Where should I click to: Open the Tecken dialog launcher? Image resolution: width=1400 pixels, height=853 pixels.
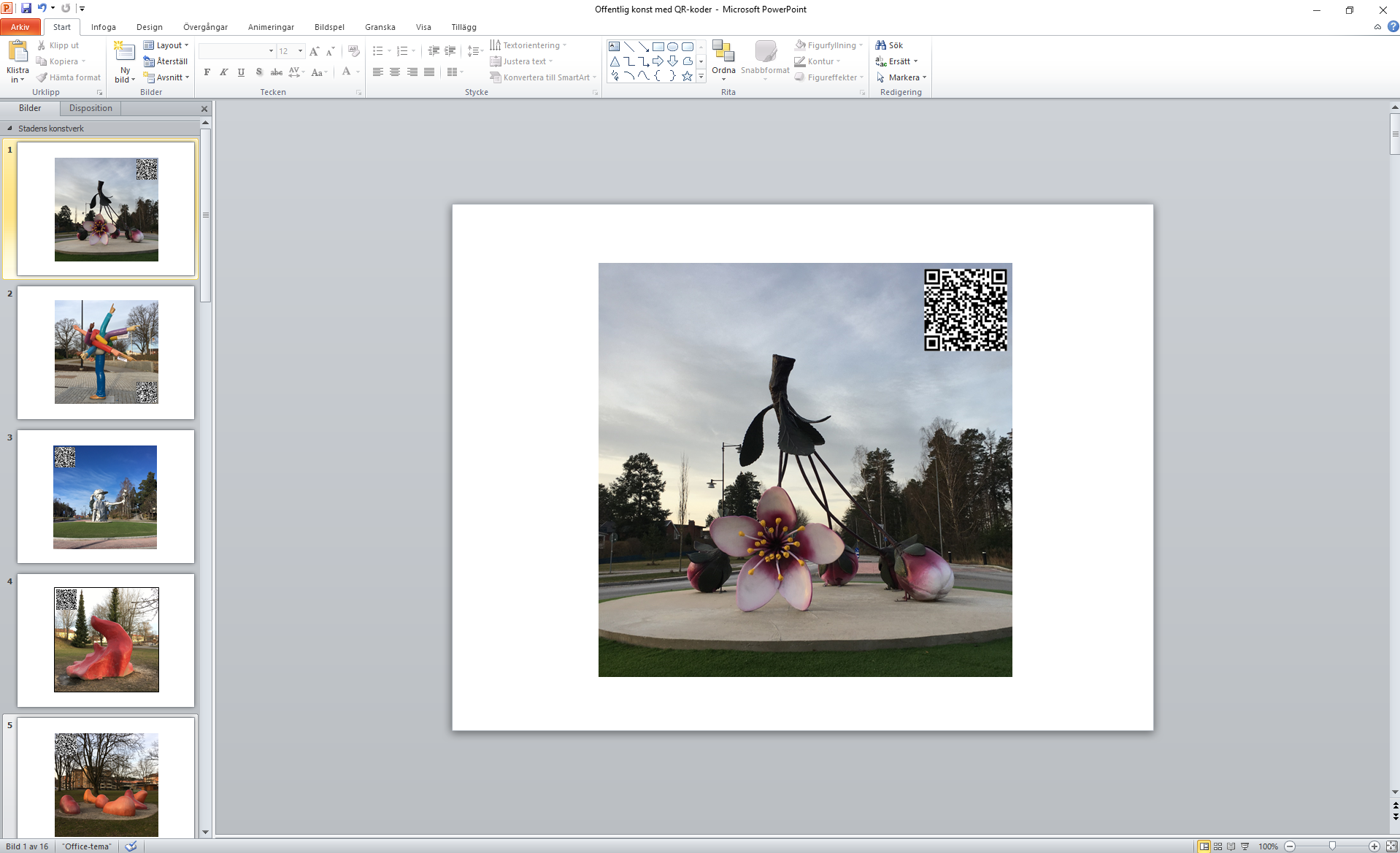[x=358, y=93]
